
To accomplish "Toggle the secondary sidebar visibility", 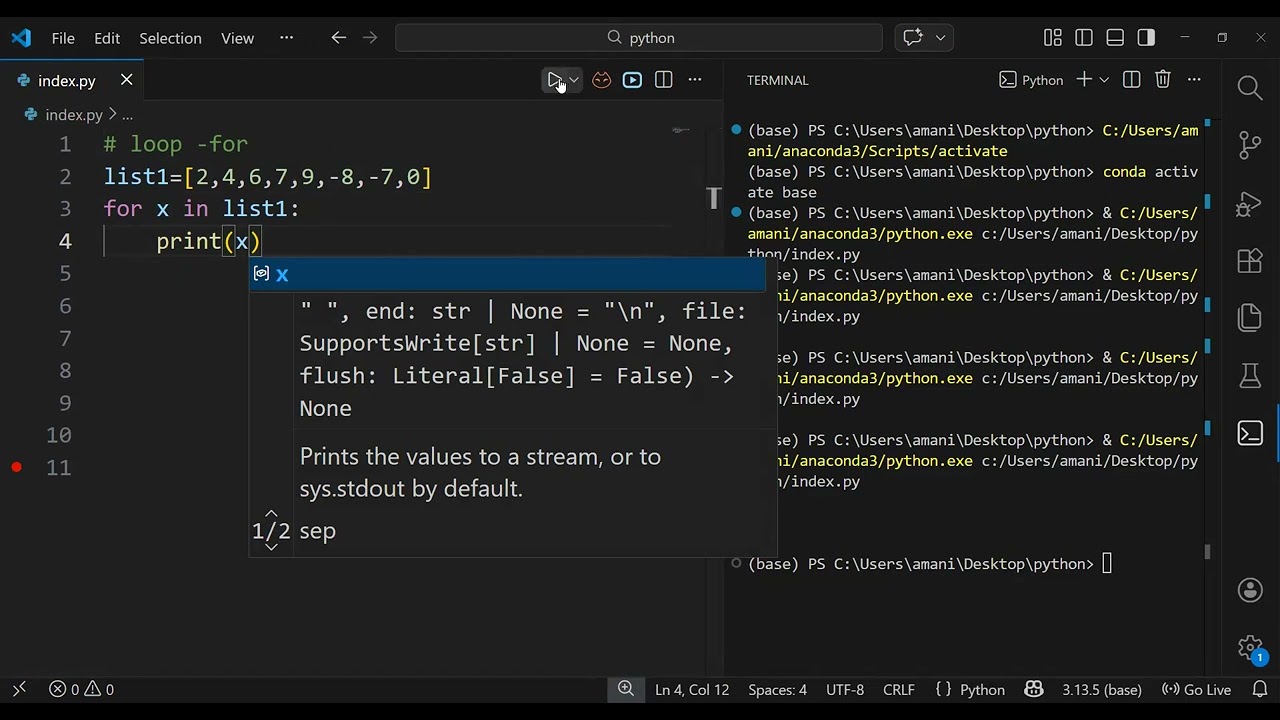I will 1146,38.
